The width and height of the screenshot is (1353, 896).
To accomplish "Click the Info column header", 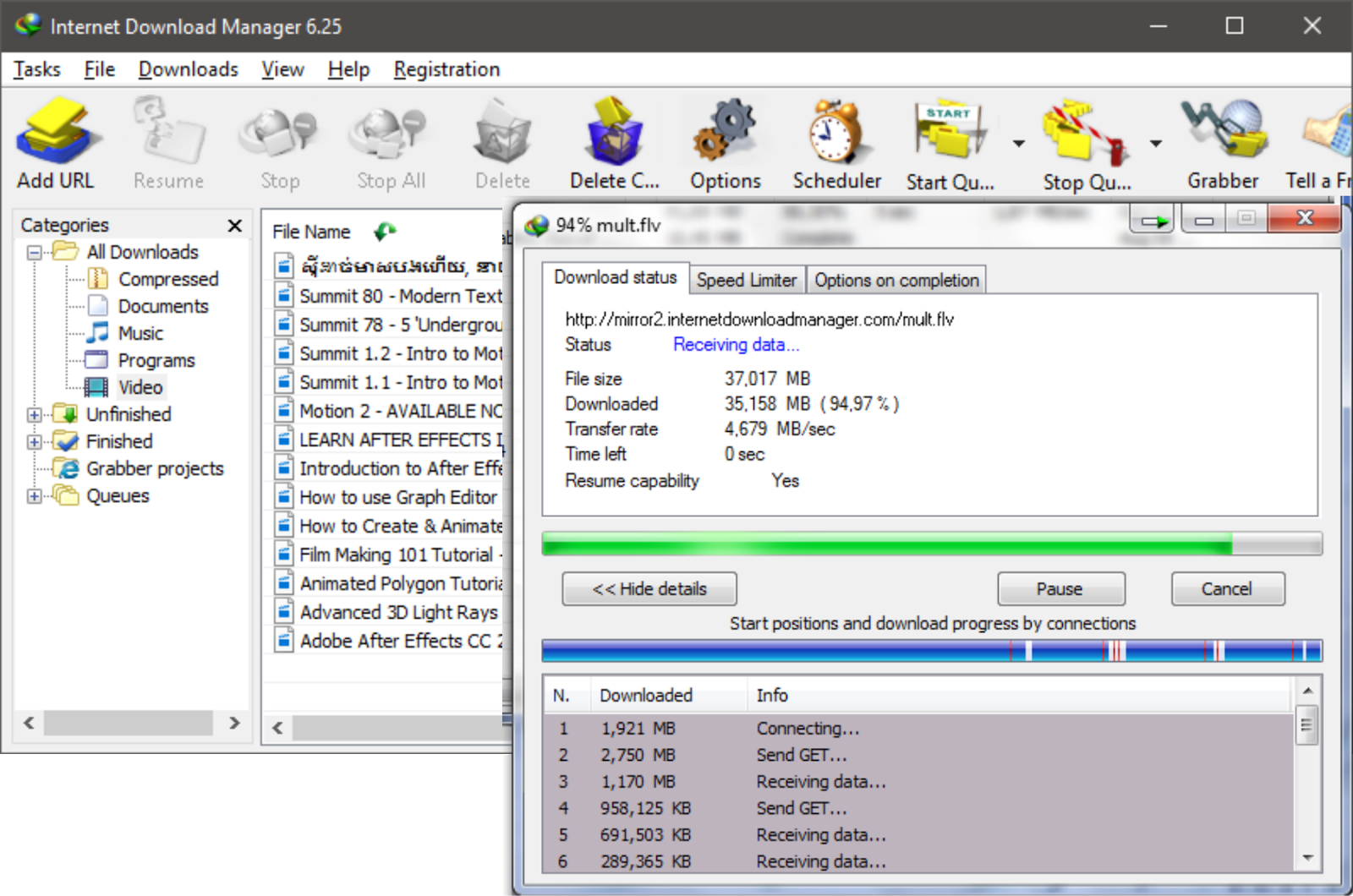I will 1021,695.
